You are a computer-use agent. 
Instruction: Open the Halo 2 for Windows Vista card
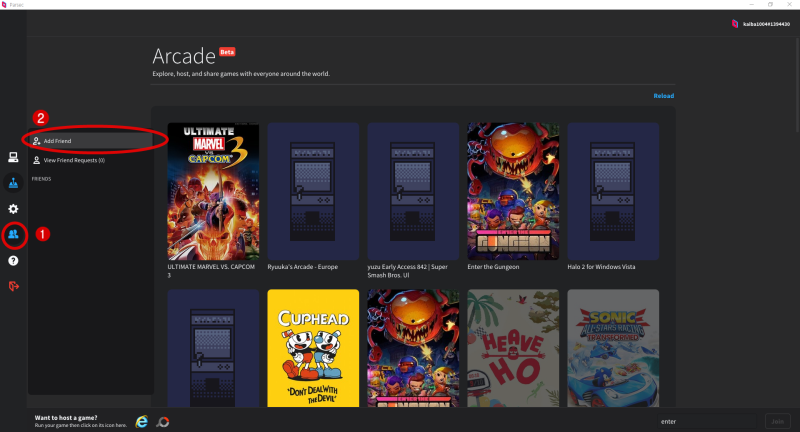pos(613,191)
